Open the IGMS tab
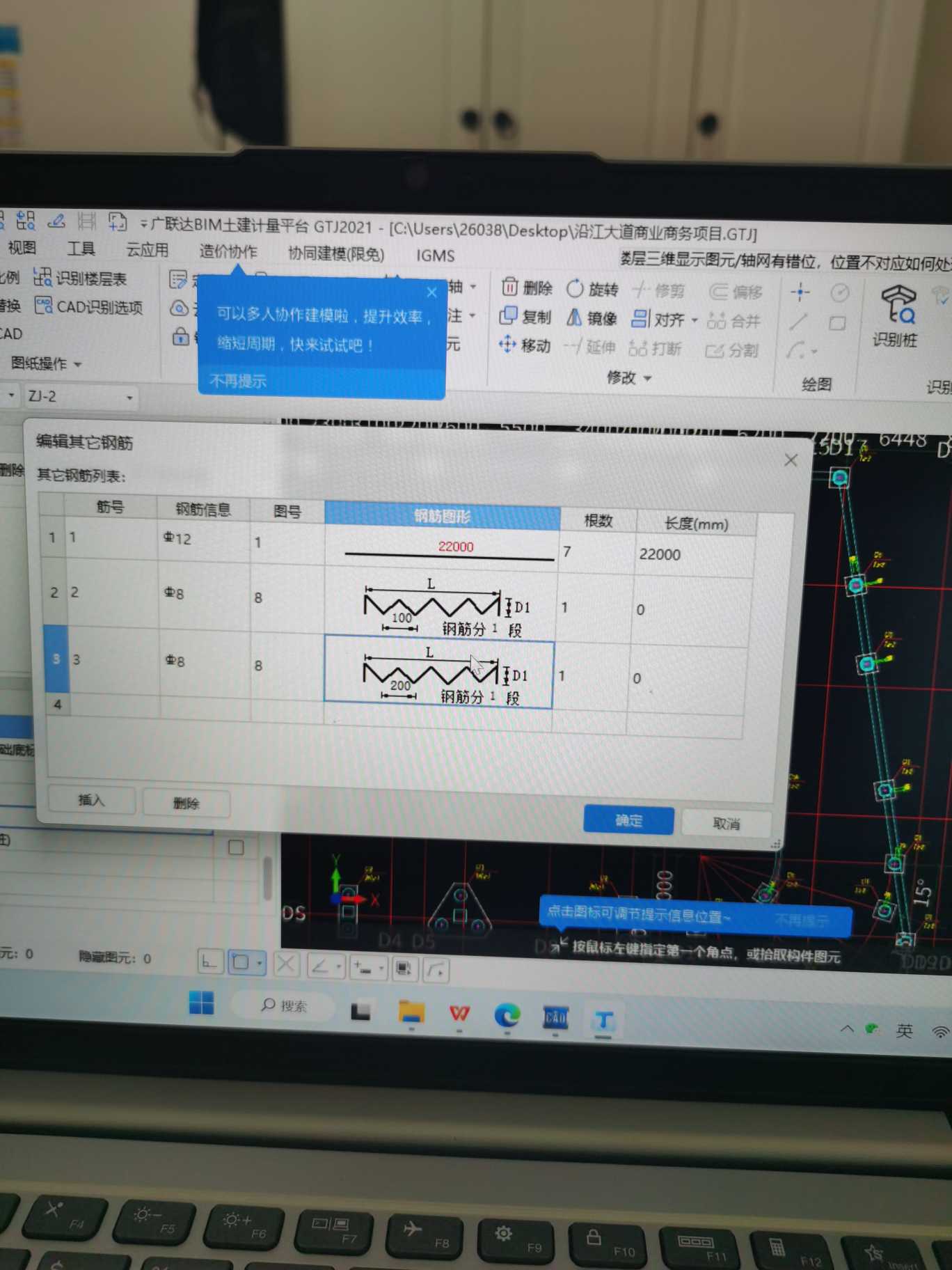Viewport: 952px width, 1270px height. (436, 256)
